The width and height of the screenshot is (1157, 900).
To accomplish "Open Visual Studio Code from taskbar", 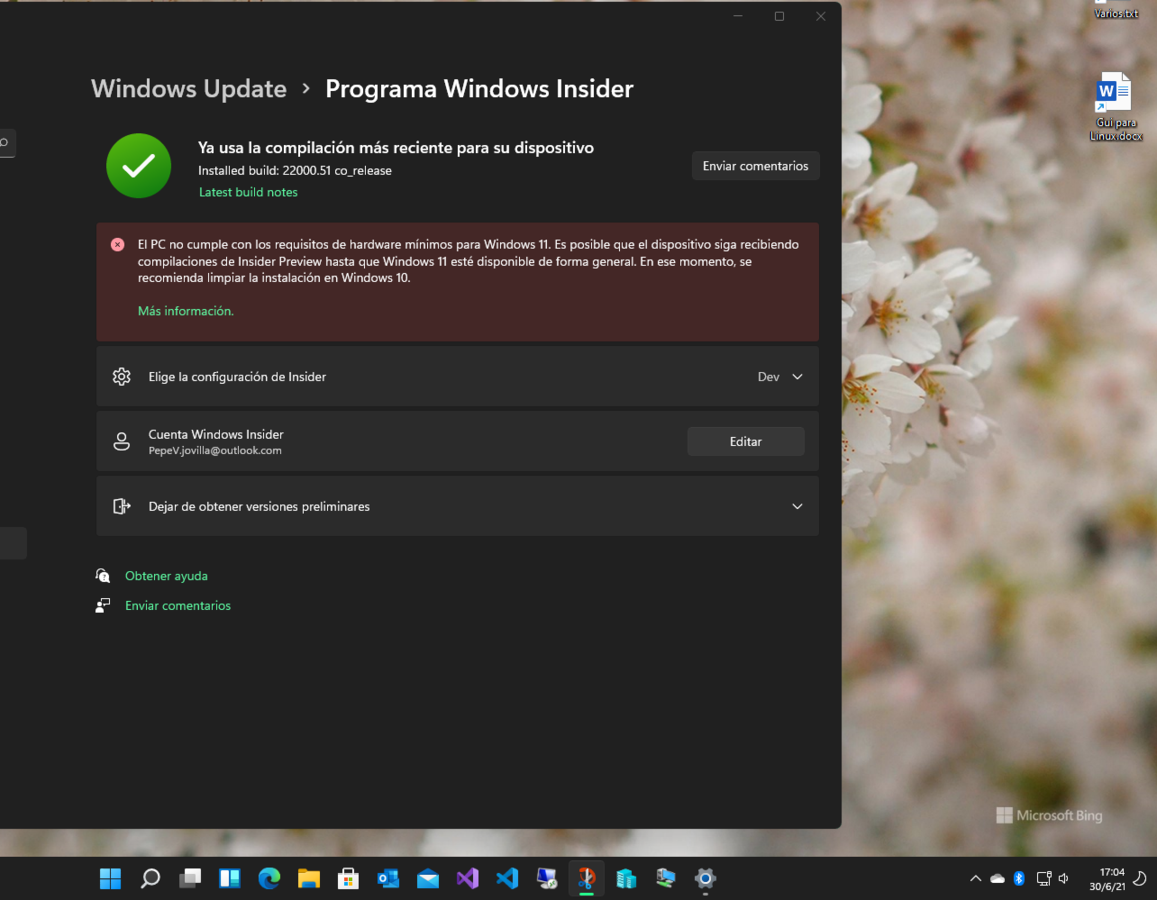I will tap(508, 878).
